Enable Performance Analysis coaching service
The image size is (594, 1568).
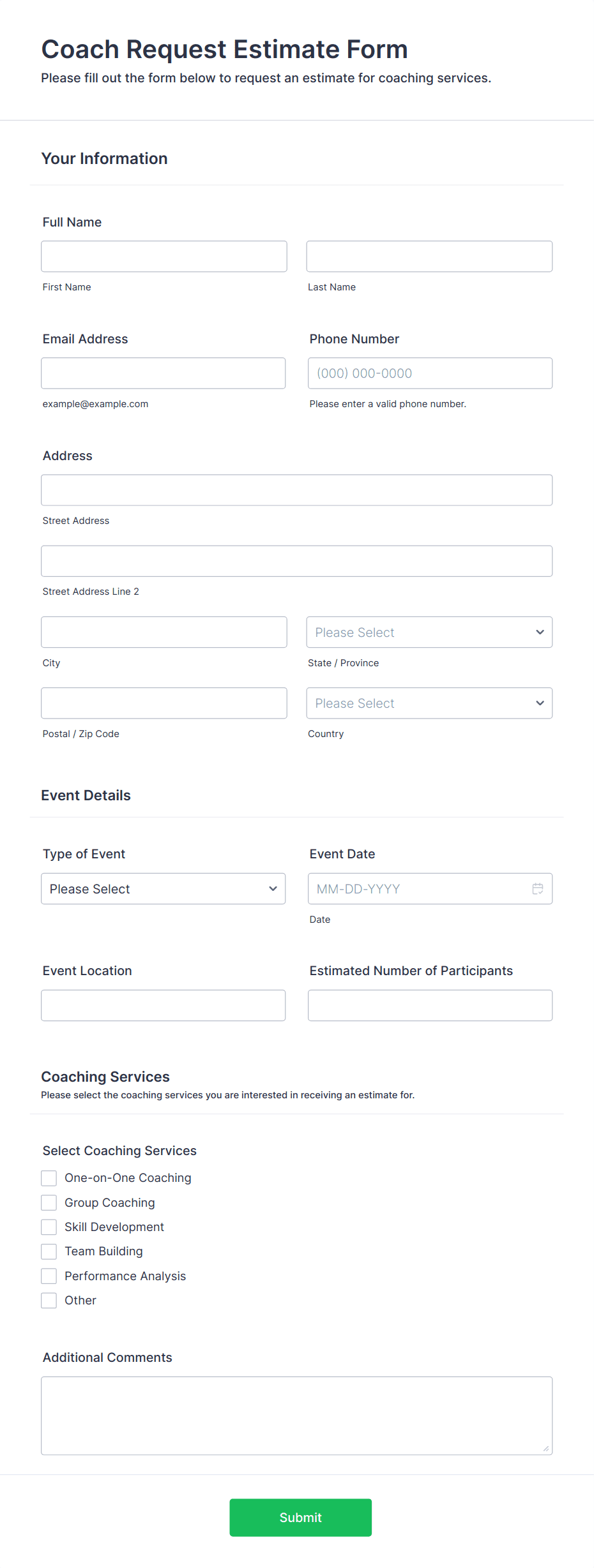[x=49, y=1276]
